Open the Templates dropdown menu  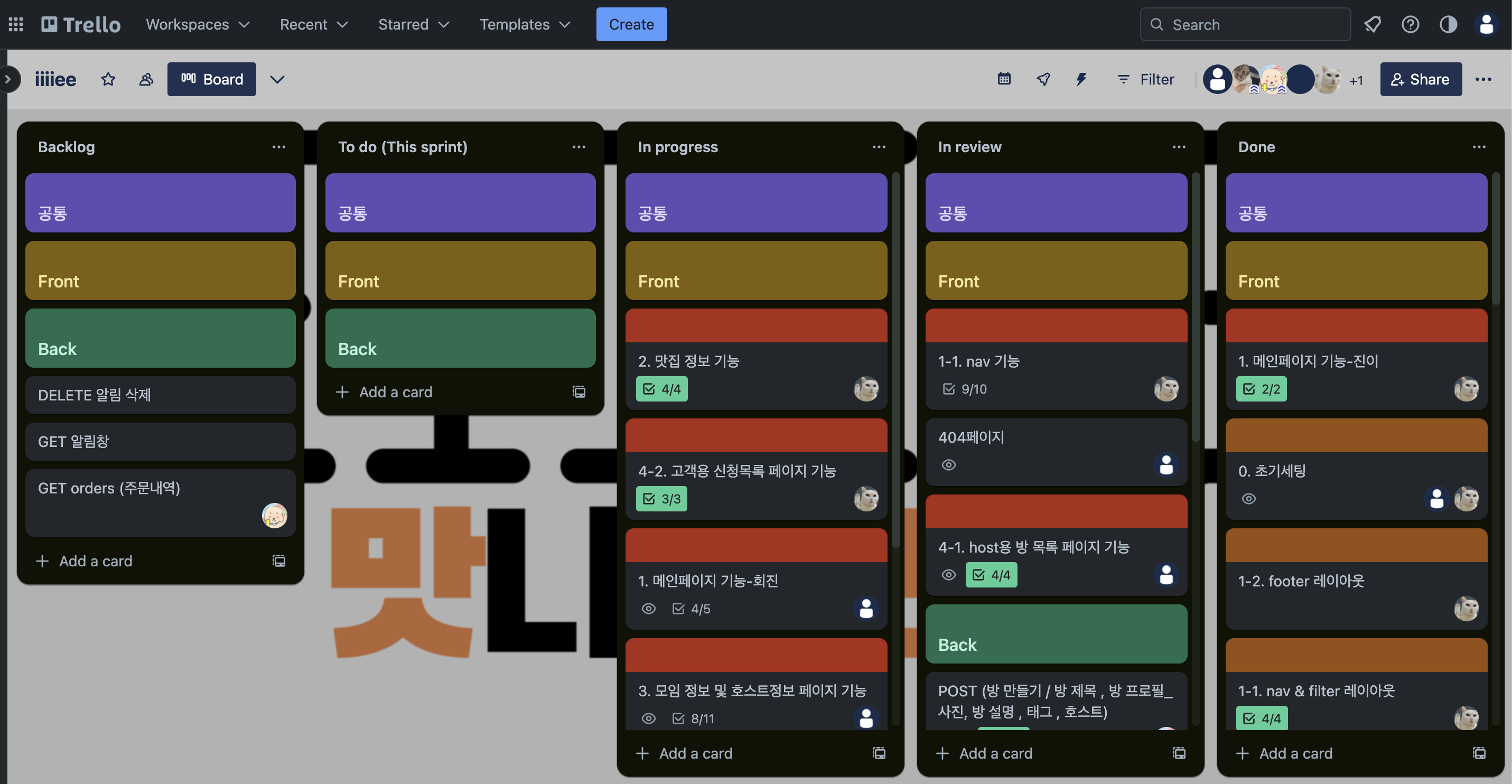525,25
